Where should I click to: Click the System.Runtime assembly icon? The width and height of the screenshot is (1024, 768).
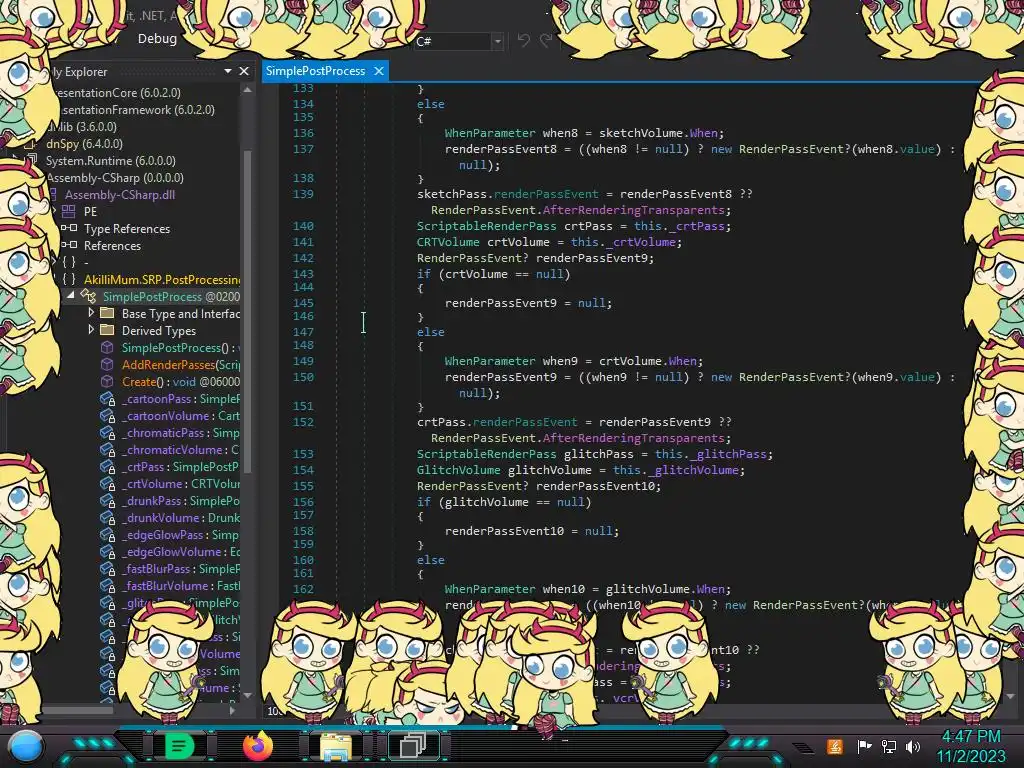(31, 160)
